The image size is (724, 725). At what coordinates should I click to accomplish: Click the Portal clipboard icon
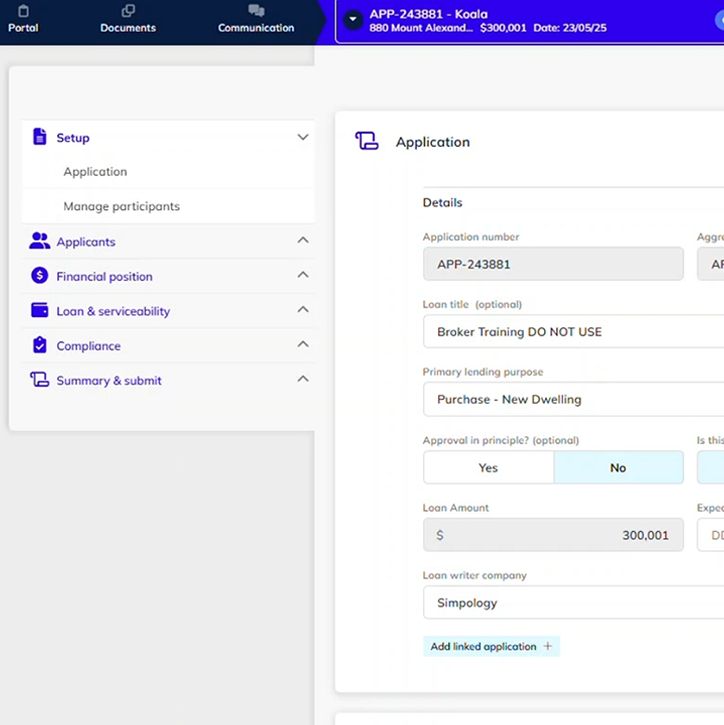pyautogui.click(x=23, y=11)
